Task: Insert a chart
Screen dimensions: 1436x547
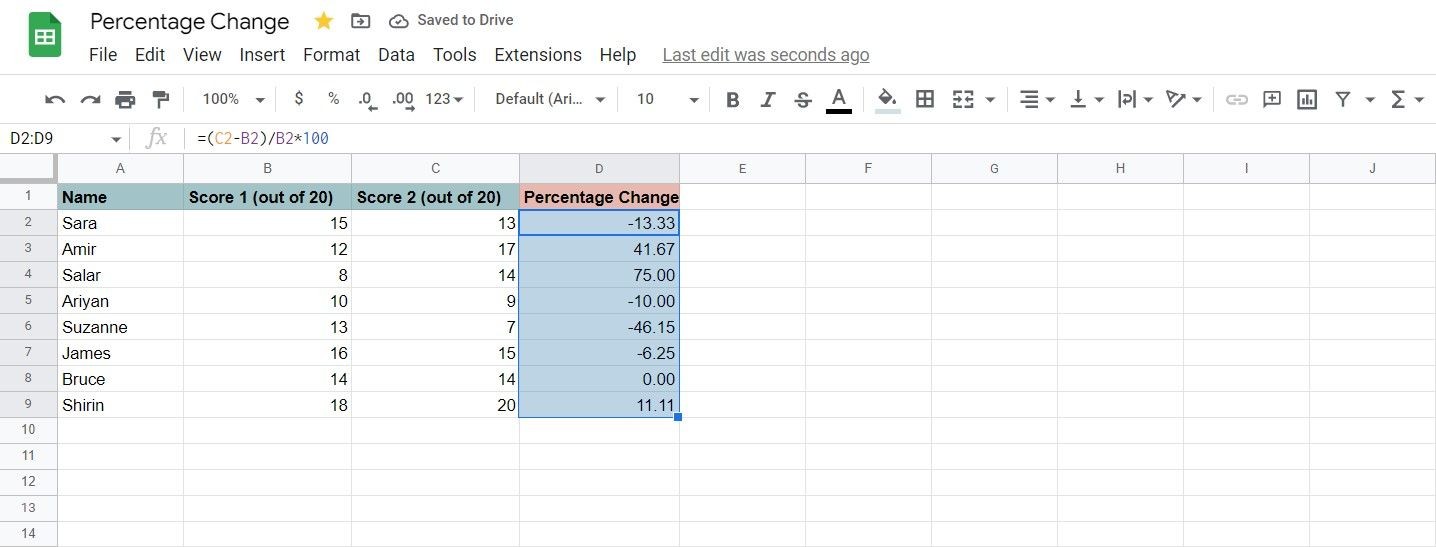Action: 1306,99
